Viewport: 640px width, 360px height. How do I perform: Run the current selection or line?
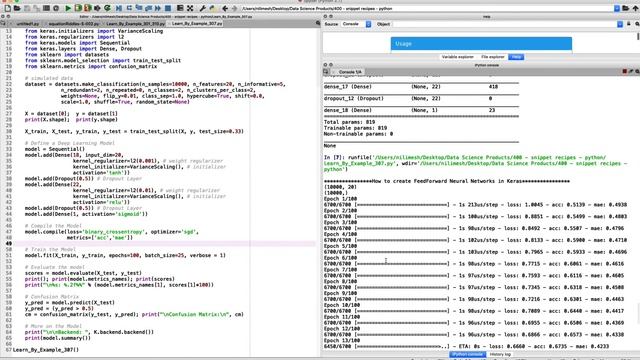click(x=98, y=8)
